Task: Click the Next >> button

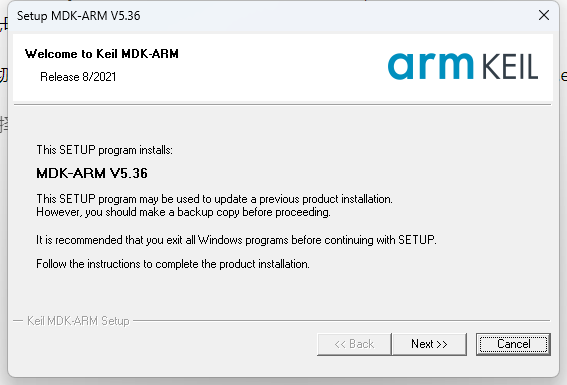Action: tap(429, 344)
